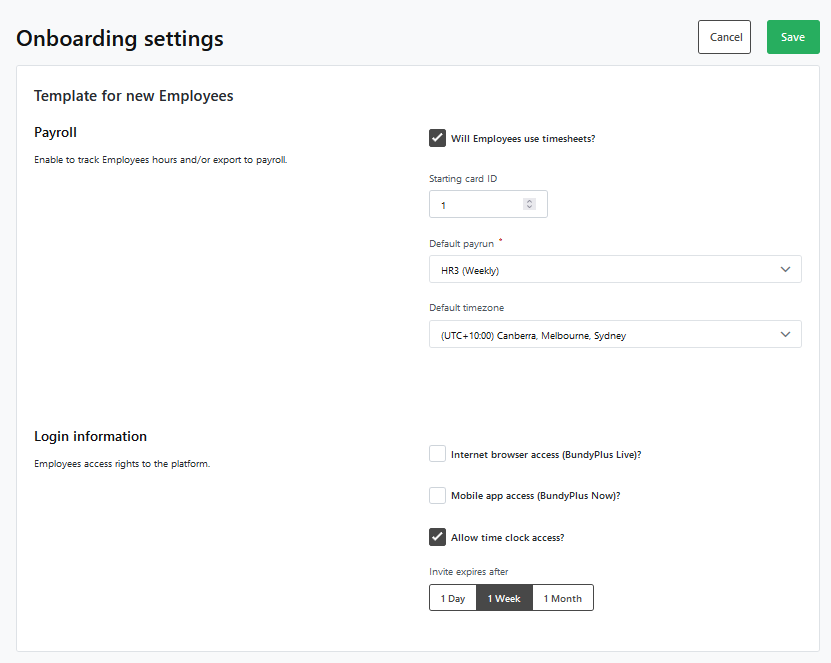Select the '1 Week' expiry segment

click(505, 598)
